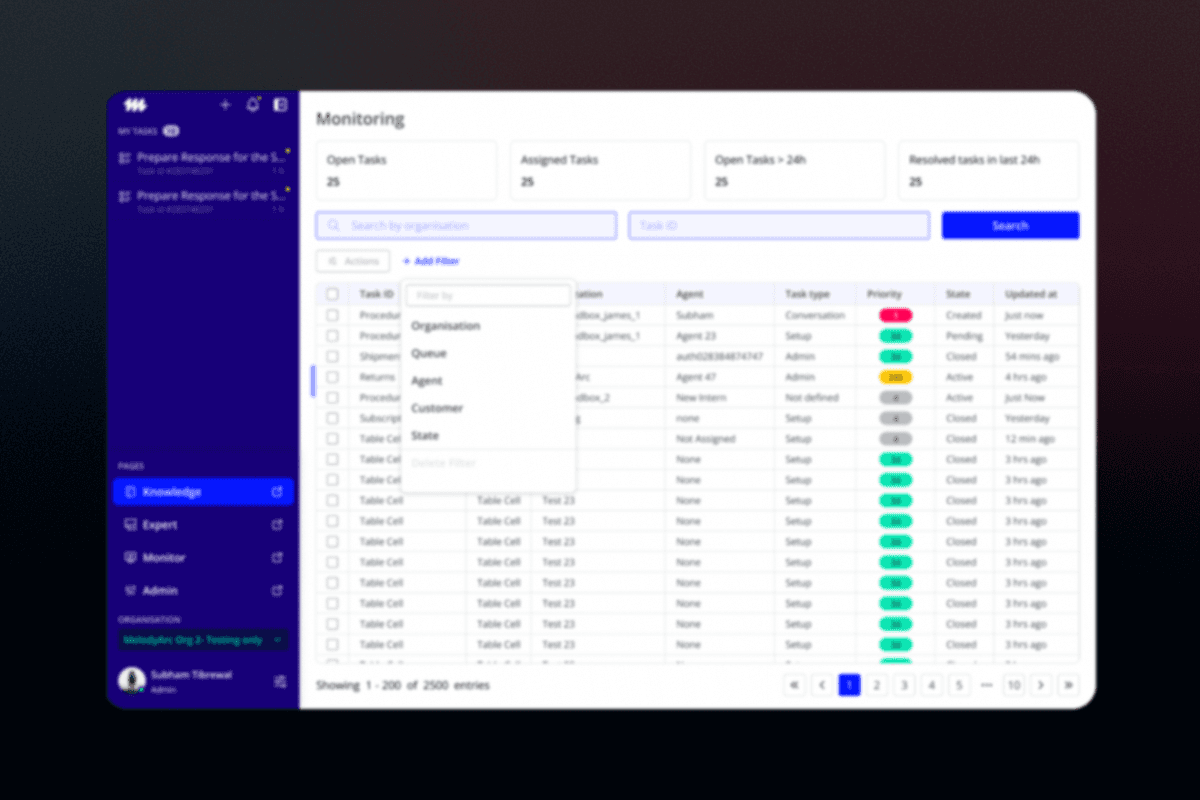This screenshot has width=1200, height=800.
Task: Open Knowledge in new window icon
Action: click(x=278, y=492)
